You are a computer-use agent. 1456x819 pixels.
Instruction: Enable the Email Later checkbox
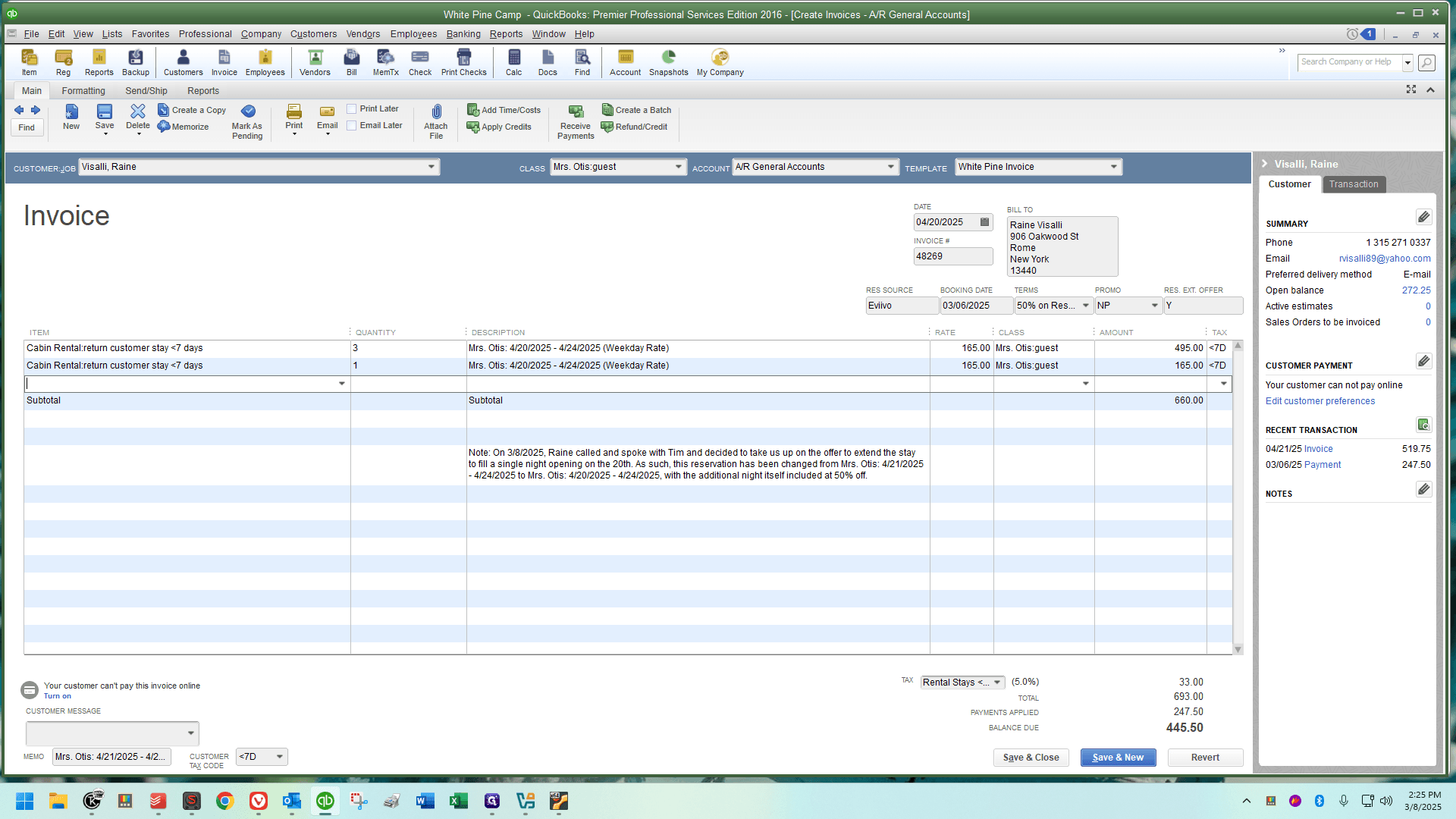click(352, 126)
